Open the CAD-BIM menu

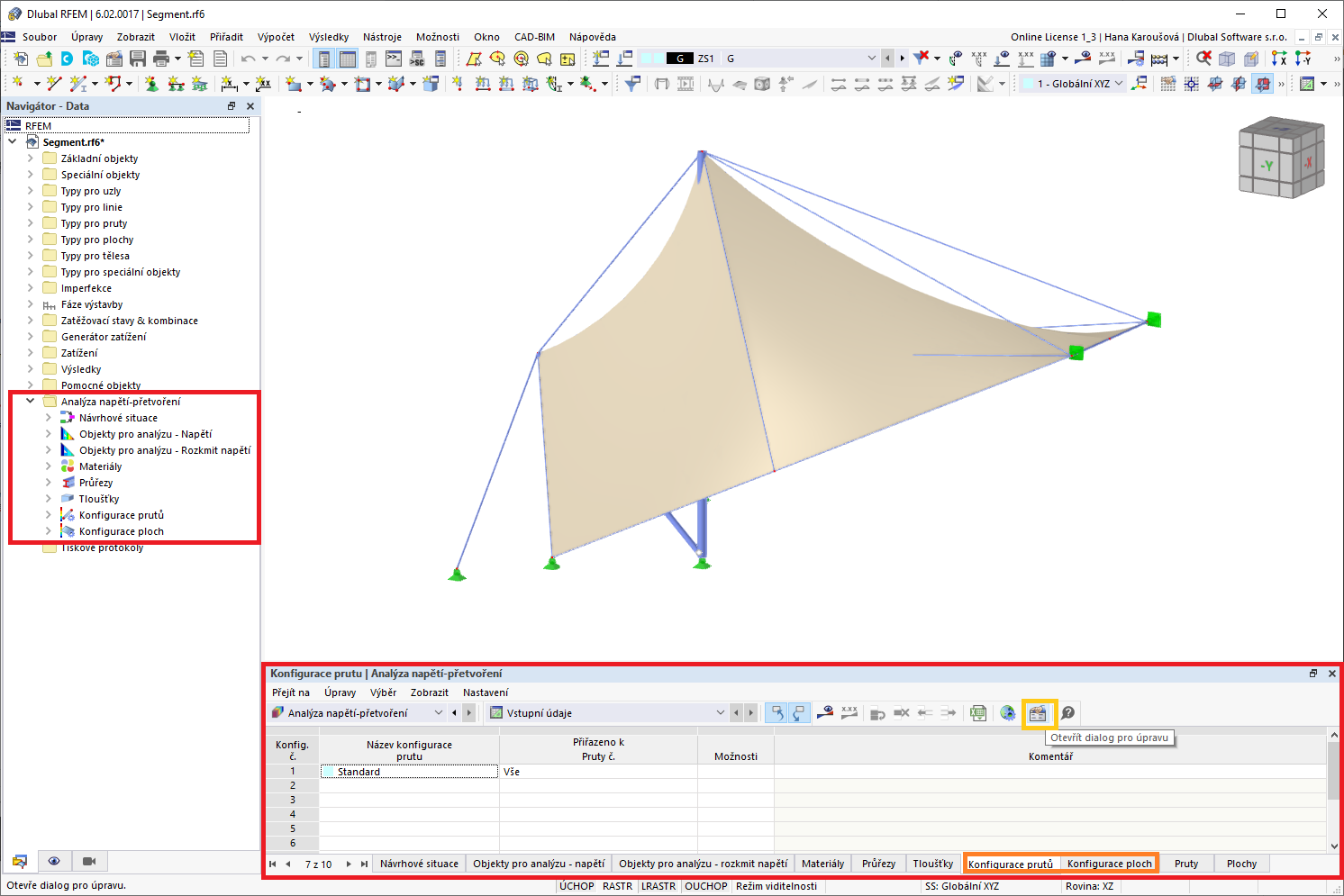(x=534, y=37)
